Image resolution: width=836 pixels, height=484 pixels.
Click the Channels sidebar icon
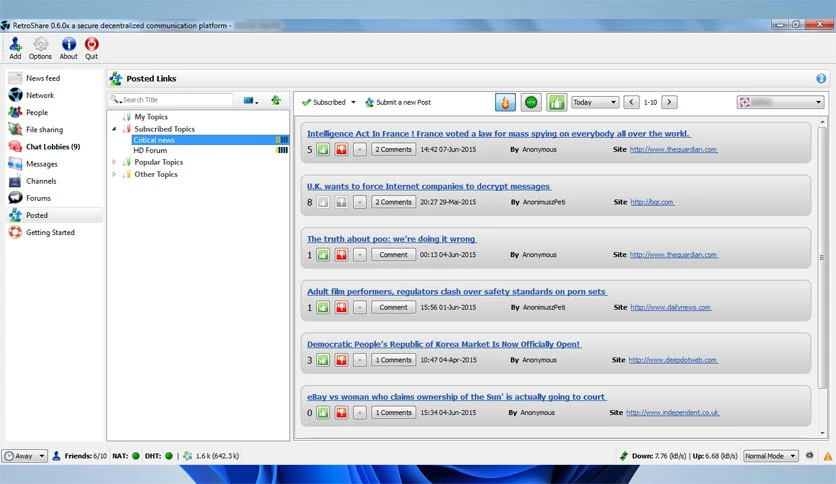pos(15,181)
